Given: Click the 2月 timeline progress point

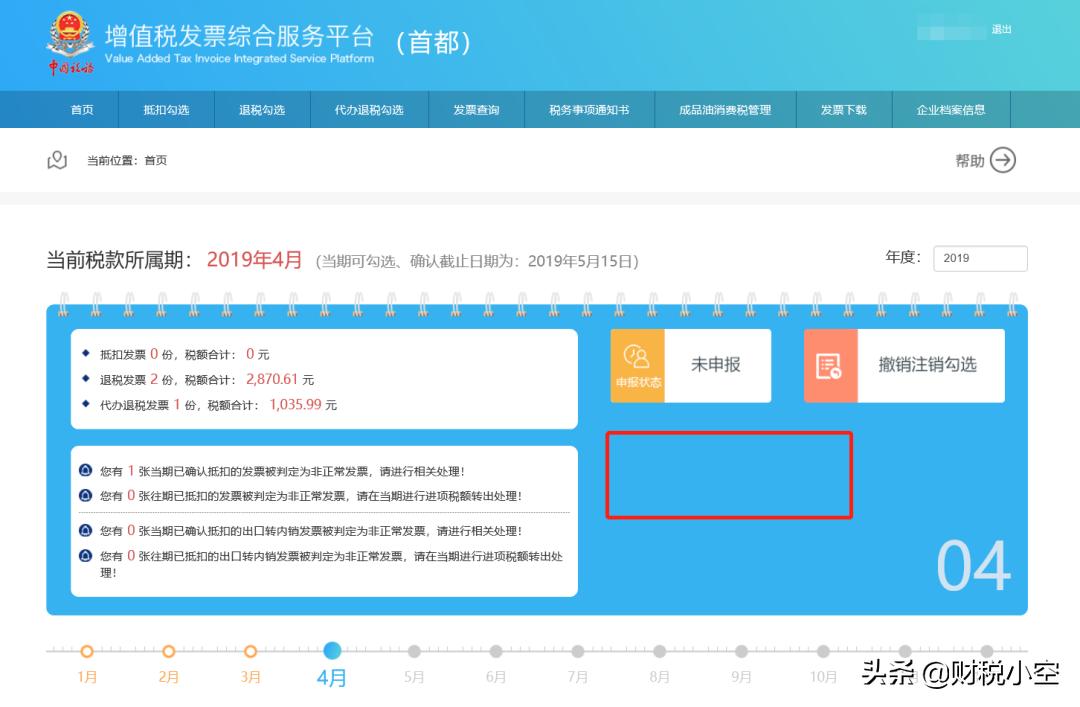Looking at the screenshot, I should coord(168,649).
